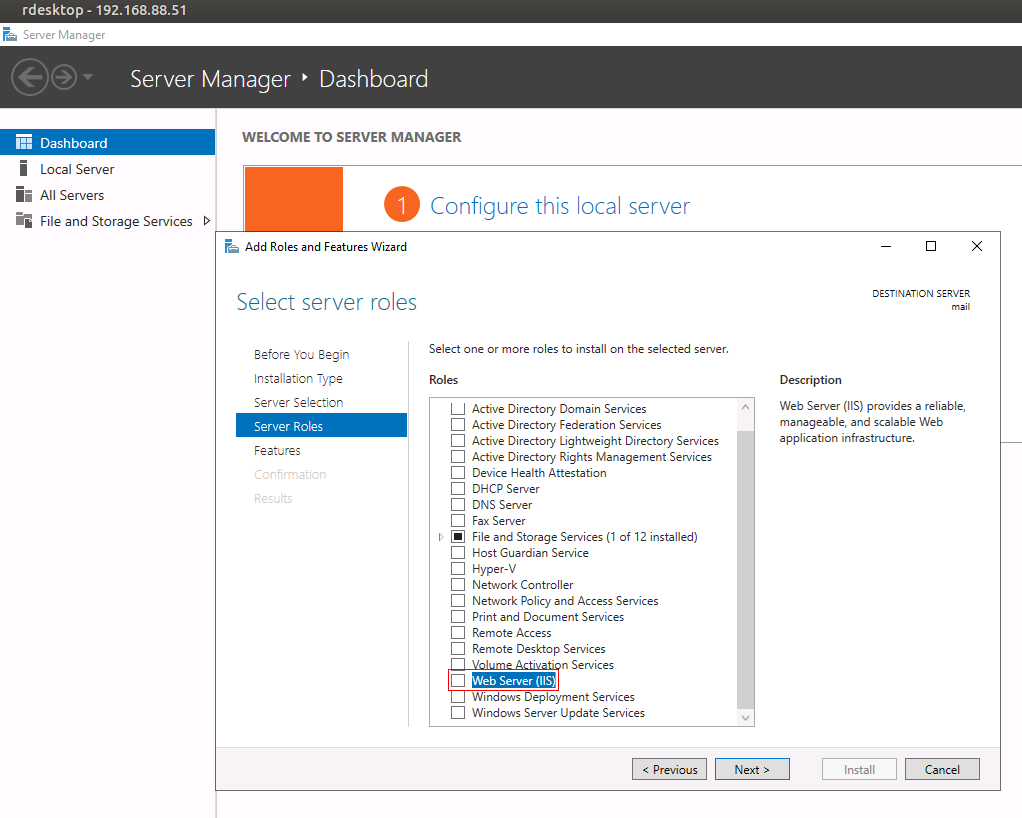Click roles list scroll up arrow
The image size is (1022, 818).
pos(746,407)
